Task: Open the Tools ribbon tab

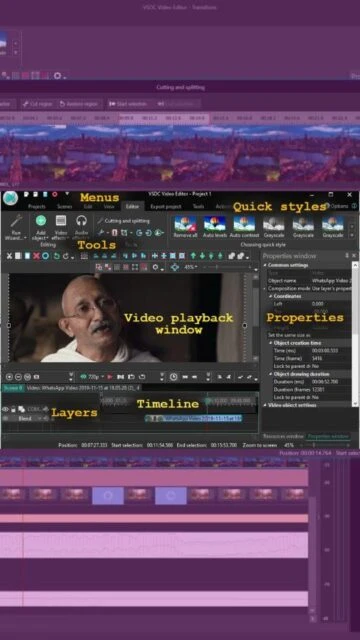Action: pos(198,207)
